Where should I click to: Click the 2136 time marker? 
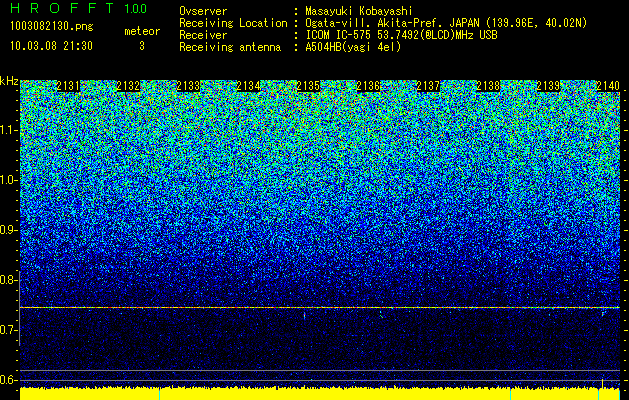pos(368,86)
